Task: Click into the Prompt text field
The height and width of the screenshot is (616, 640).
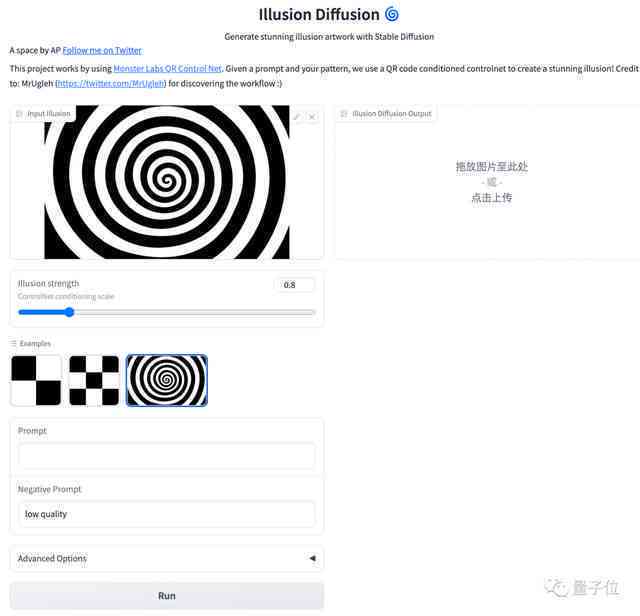Action: 167,456
